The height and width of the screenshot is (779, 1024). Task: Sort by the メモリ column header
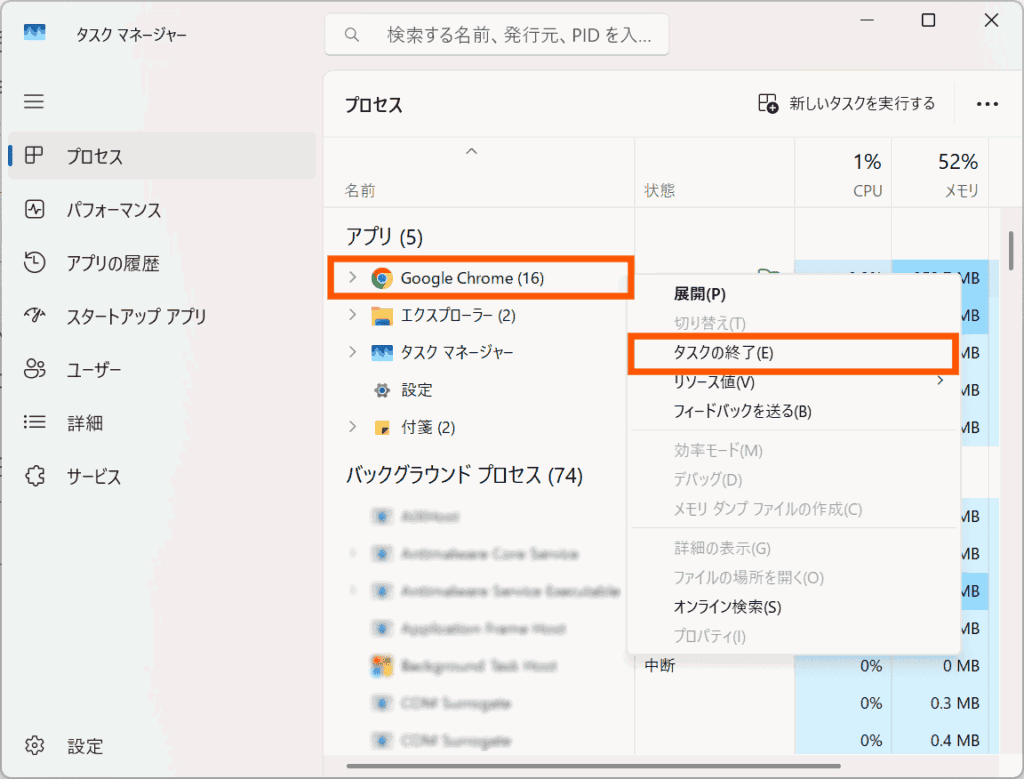pos(940,174)
